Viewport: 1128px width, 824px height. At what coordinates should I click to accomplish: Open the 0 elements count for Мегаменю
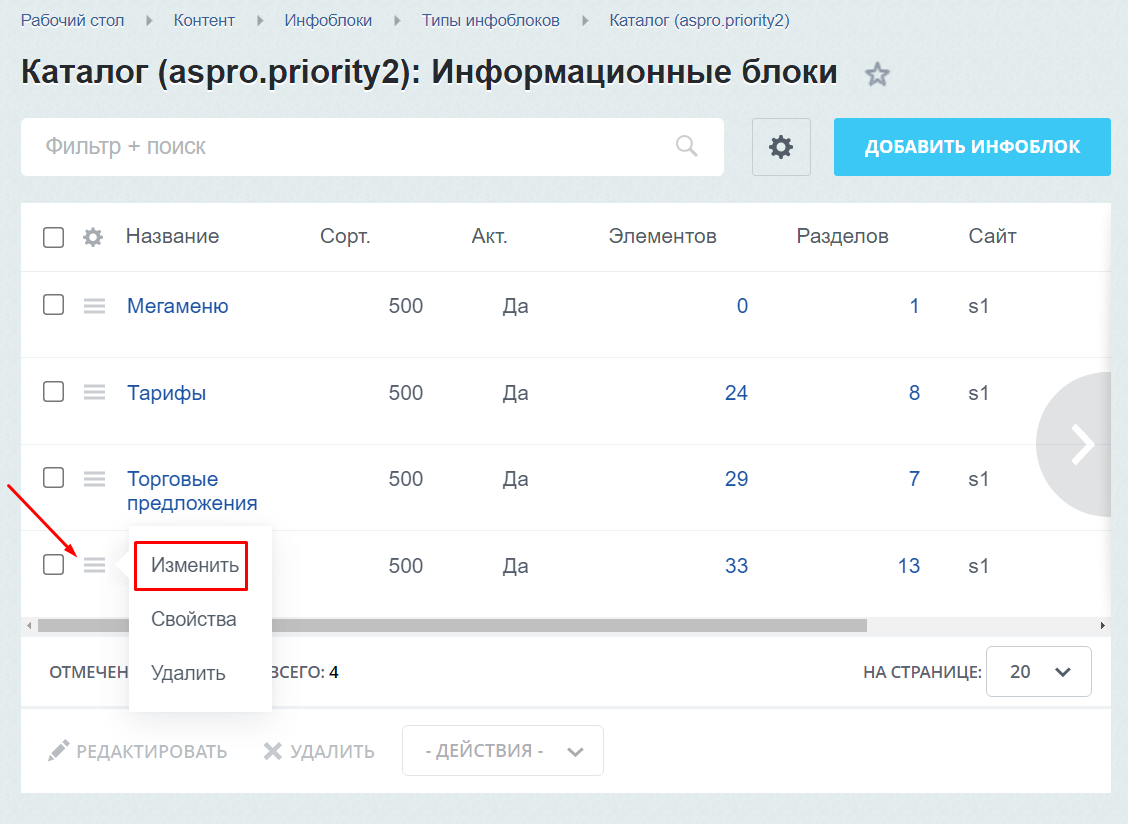pos(742,306)
